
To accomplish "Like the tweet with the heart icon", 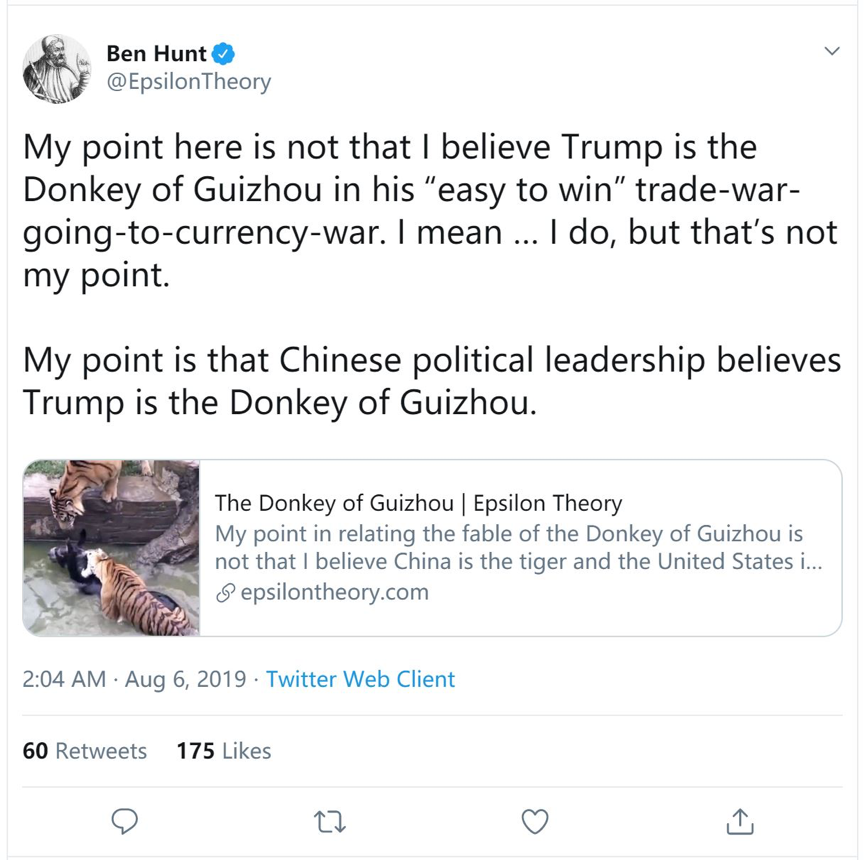I will [536, 821].
